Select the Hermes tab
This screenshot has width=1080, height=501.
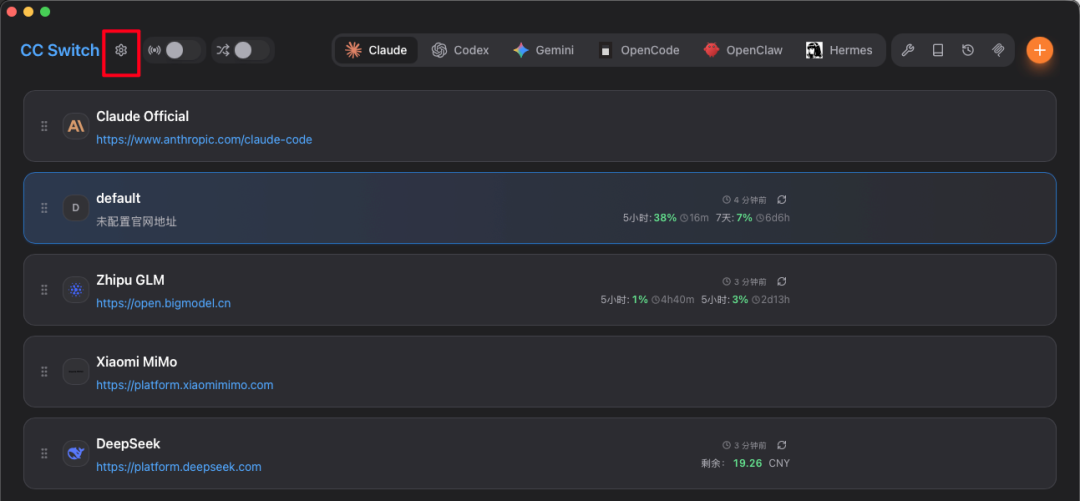[x=839, y=50]
